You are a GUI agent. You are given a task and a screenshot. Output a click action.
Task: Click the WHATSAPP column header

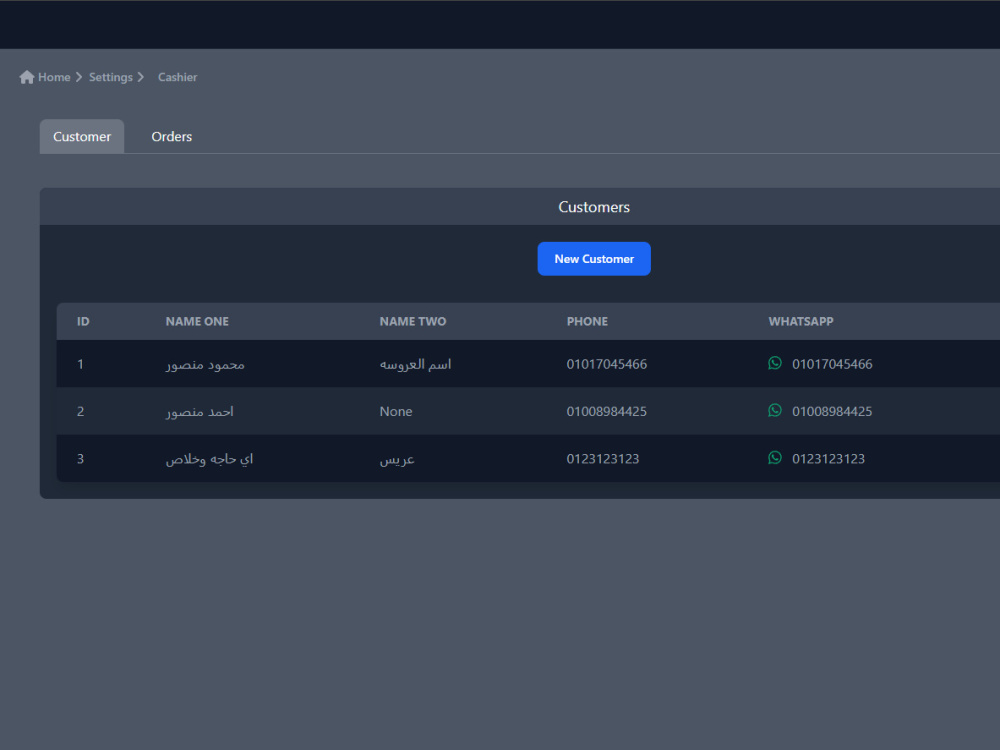(800, 321)
